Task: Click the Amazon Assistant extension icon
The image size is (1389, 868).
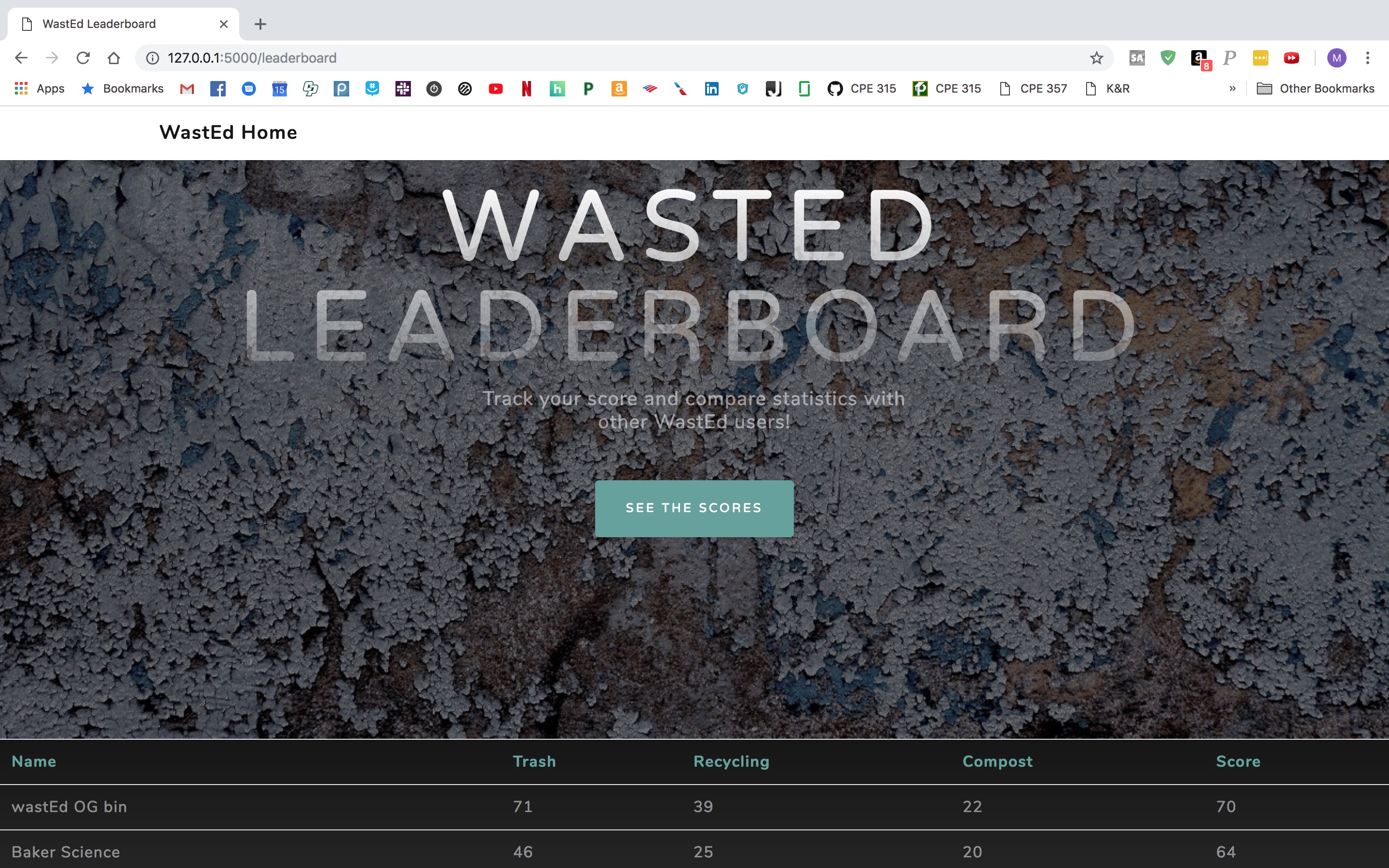Action: 1199,58
